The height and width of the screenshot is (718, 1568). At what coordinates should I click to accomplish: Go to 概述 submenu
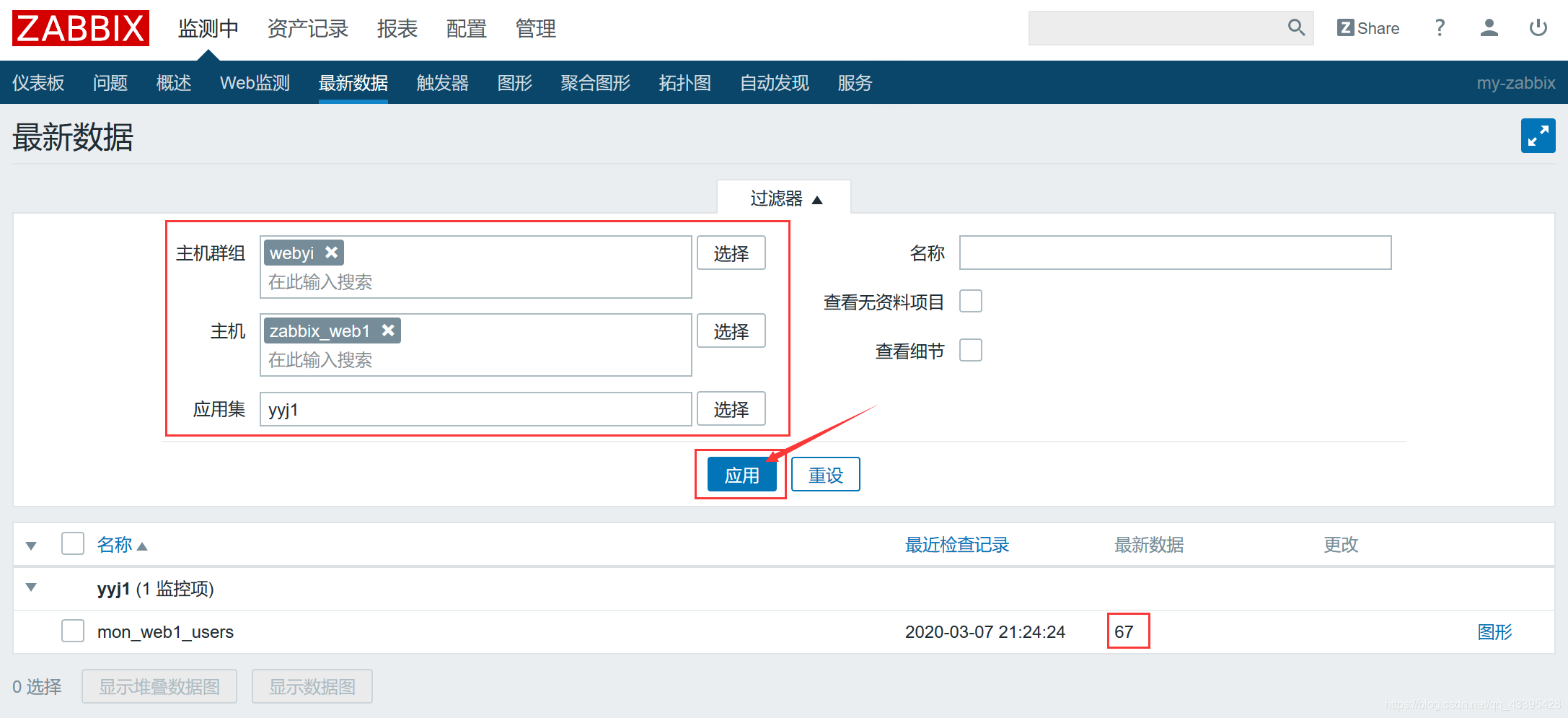point(174,83)
